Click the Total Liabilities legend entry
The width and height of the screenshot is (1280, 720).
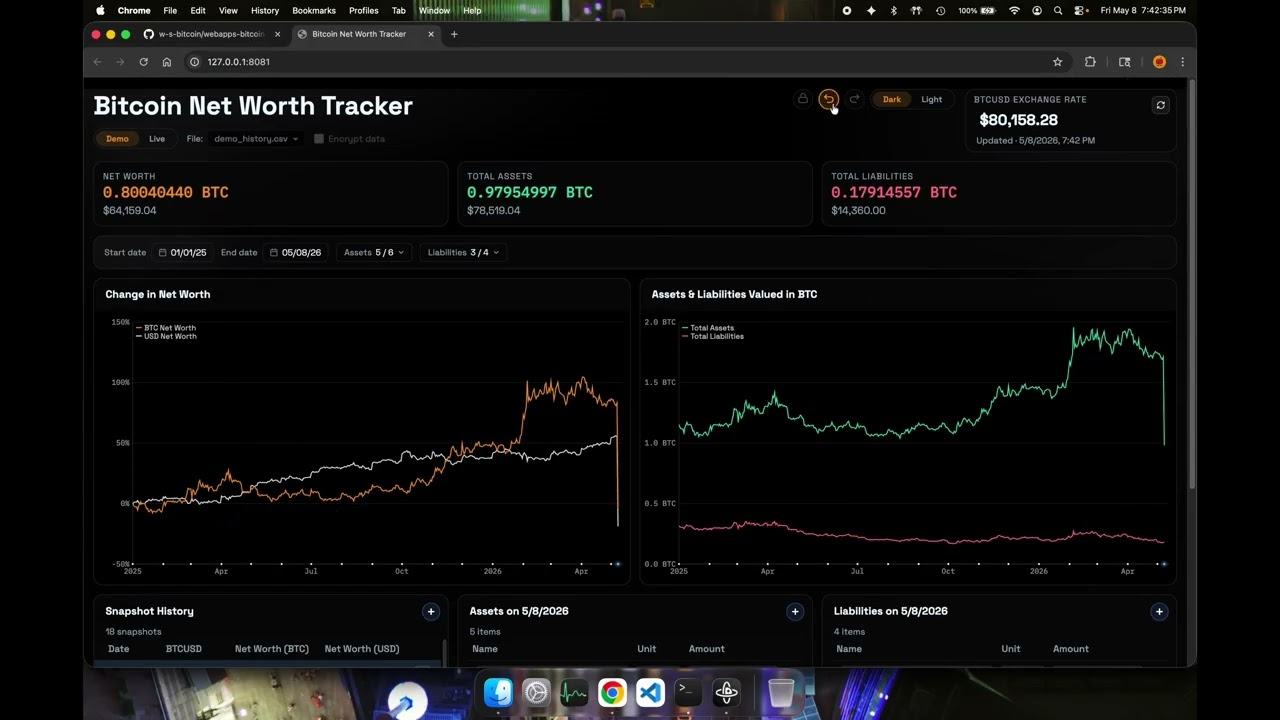tap(712, 336)
